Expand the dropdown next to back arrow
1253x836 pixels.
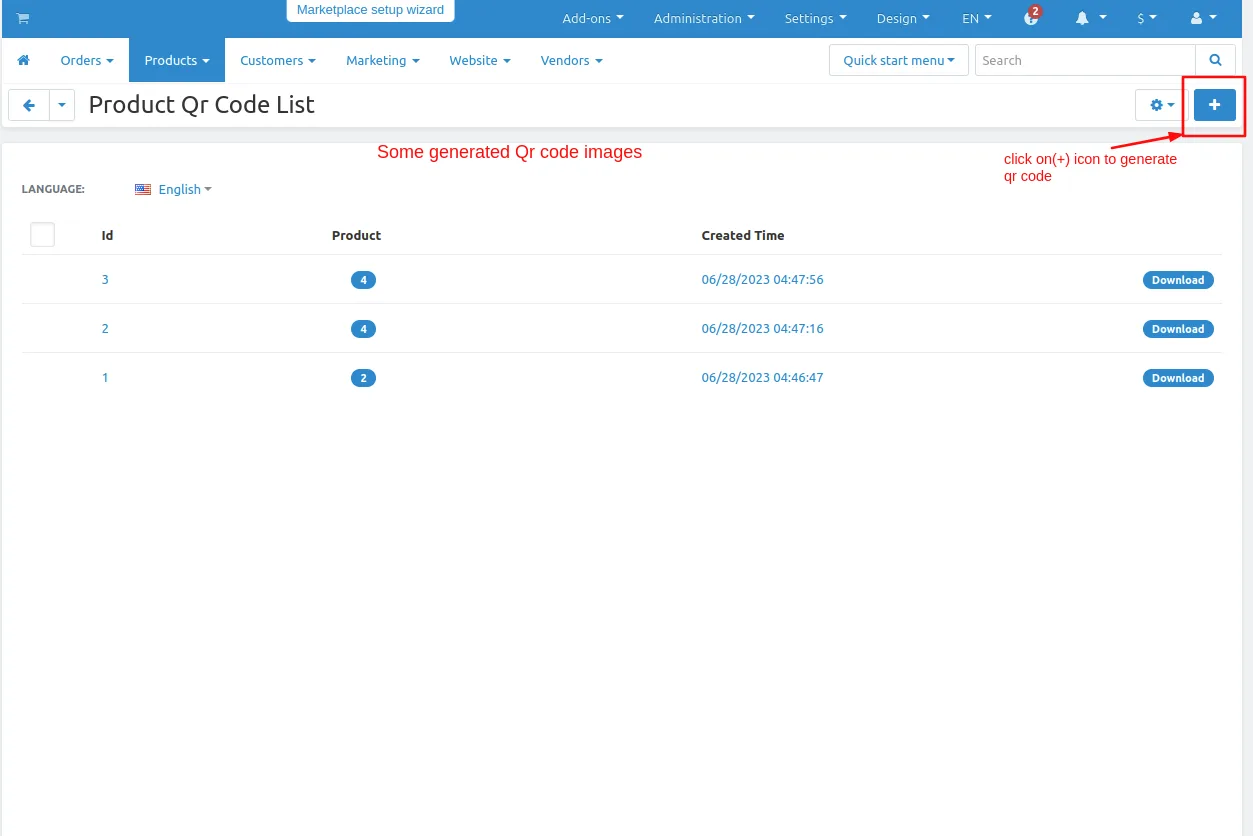click(62, 105)
